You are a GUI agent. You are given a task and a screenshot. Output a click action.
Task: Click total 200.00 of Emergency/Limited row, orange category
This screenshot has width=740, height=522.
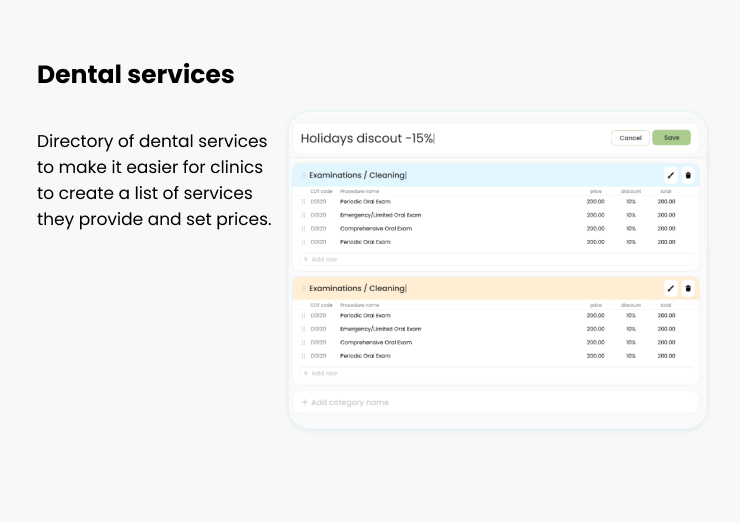click(666, 329)
